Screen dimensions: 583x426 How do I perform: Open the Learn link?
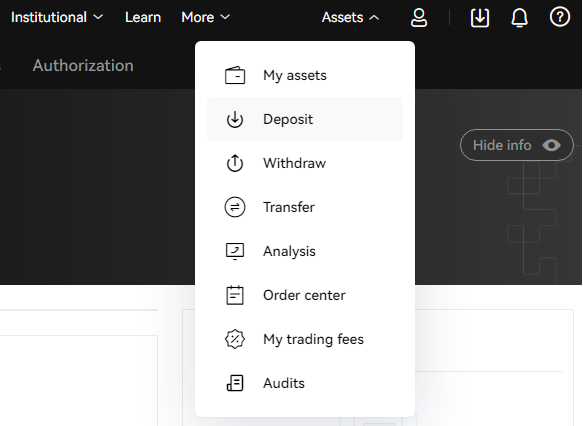(x=143, y=17)
